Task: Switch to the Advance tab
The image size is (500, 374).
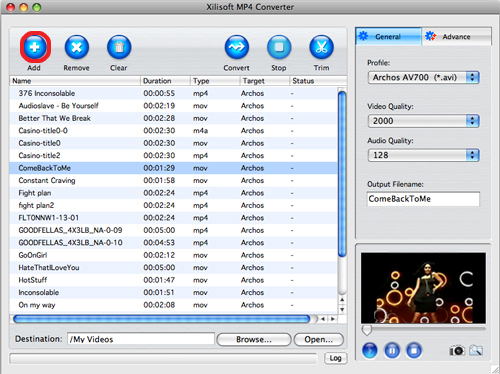Action: click(457, 36)
